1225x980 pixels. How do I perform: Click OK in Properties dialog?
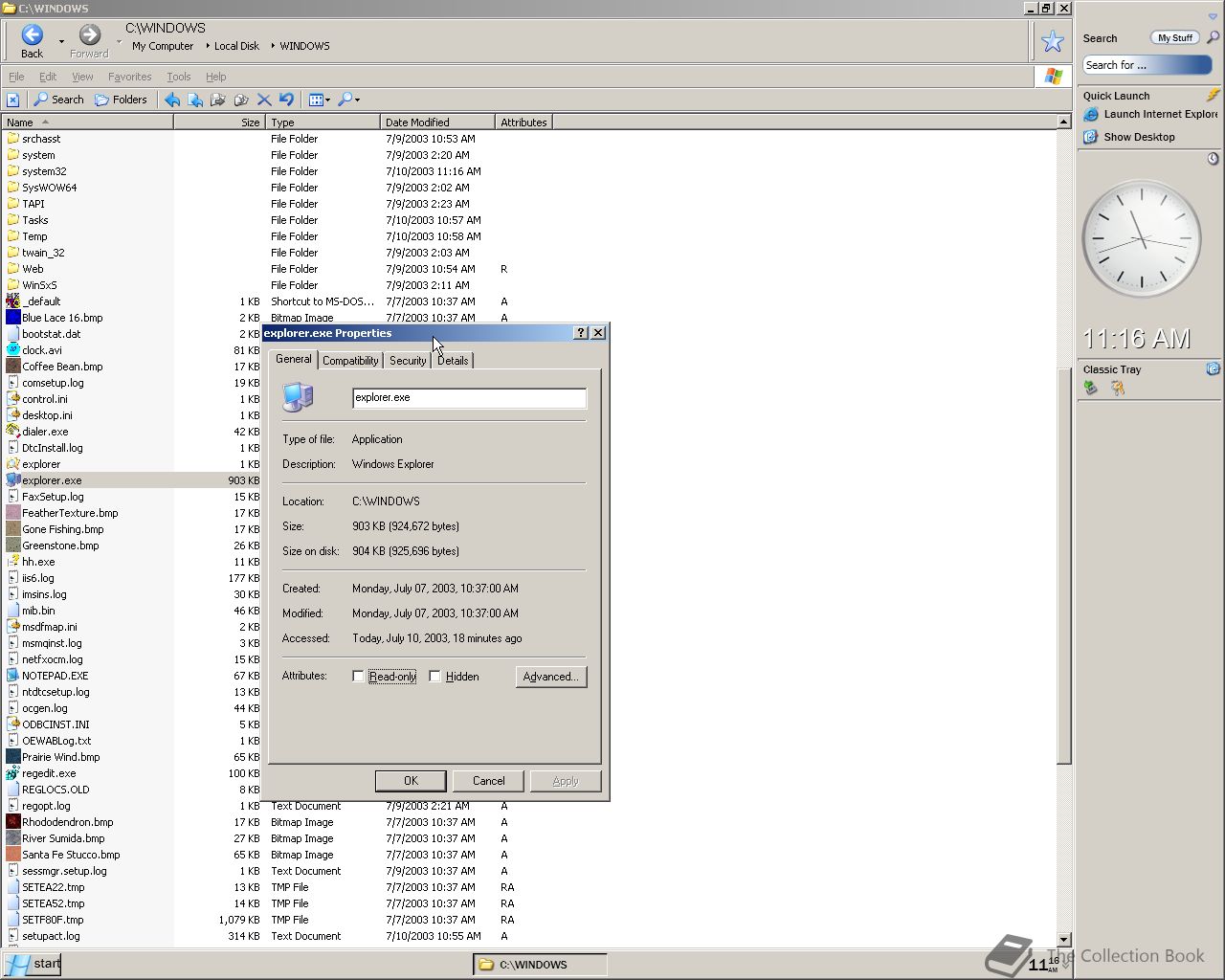(411, 781)
